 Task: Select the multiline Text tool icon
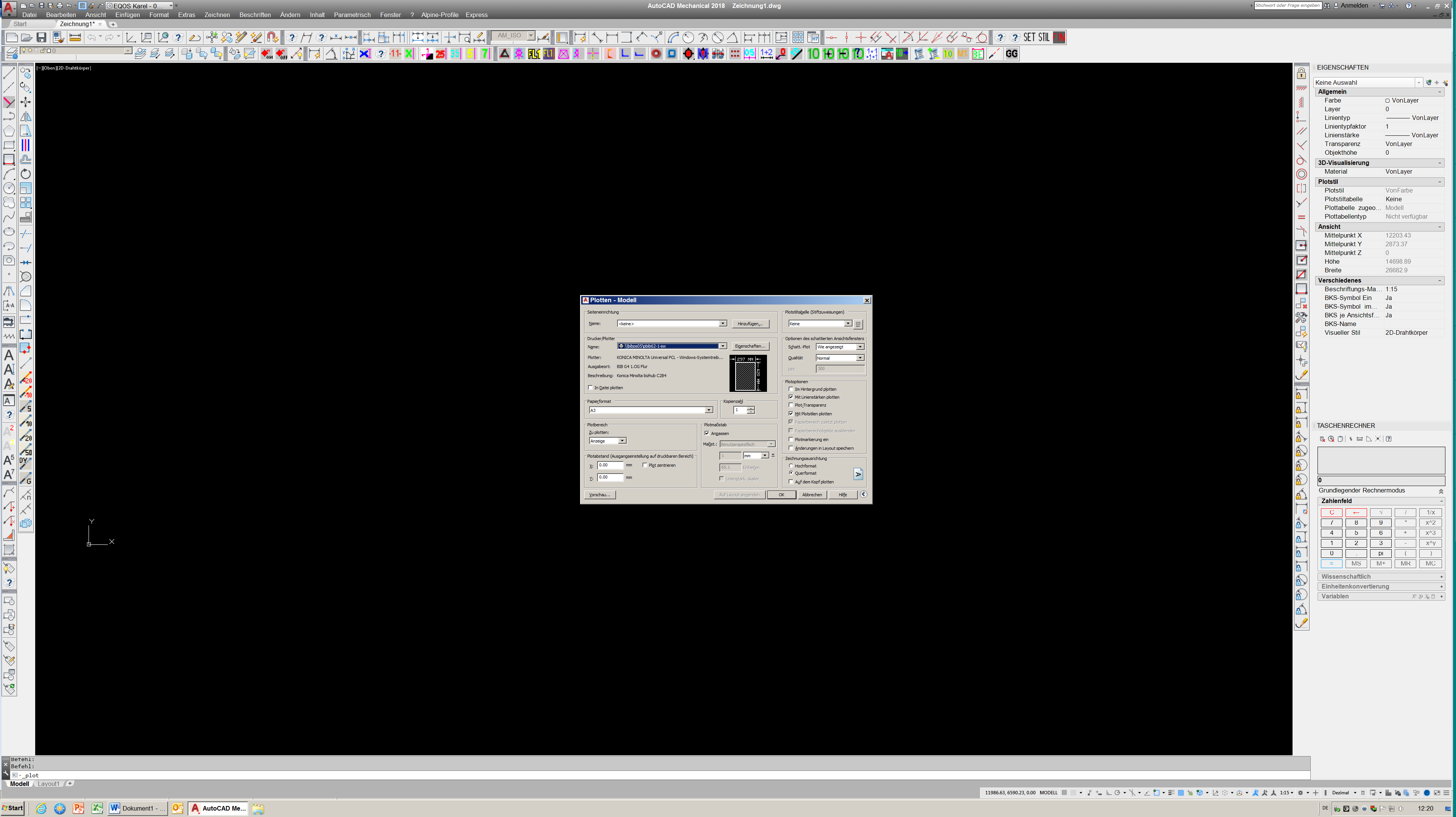tap(9, 356)
